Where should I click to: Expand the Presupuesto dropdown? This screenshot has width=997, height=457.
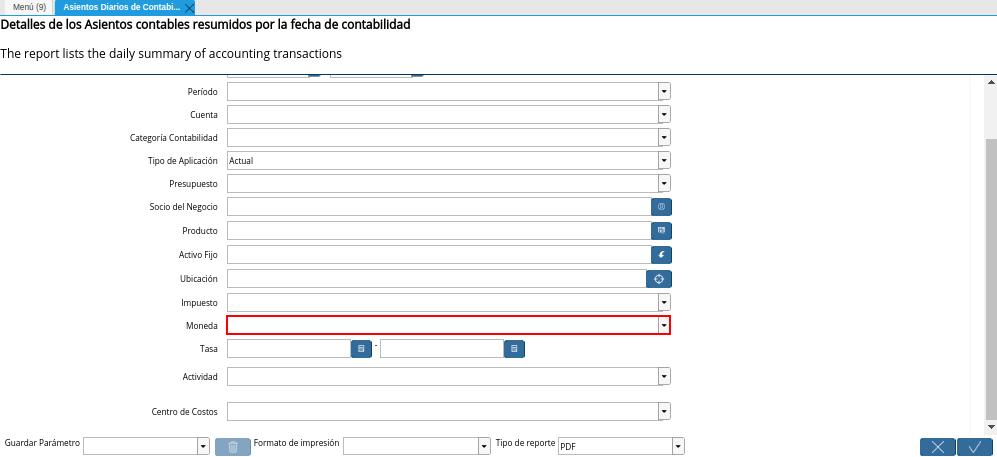pyautogui.click(x=664, y=184)
